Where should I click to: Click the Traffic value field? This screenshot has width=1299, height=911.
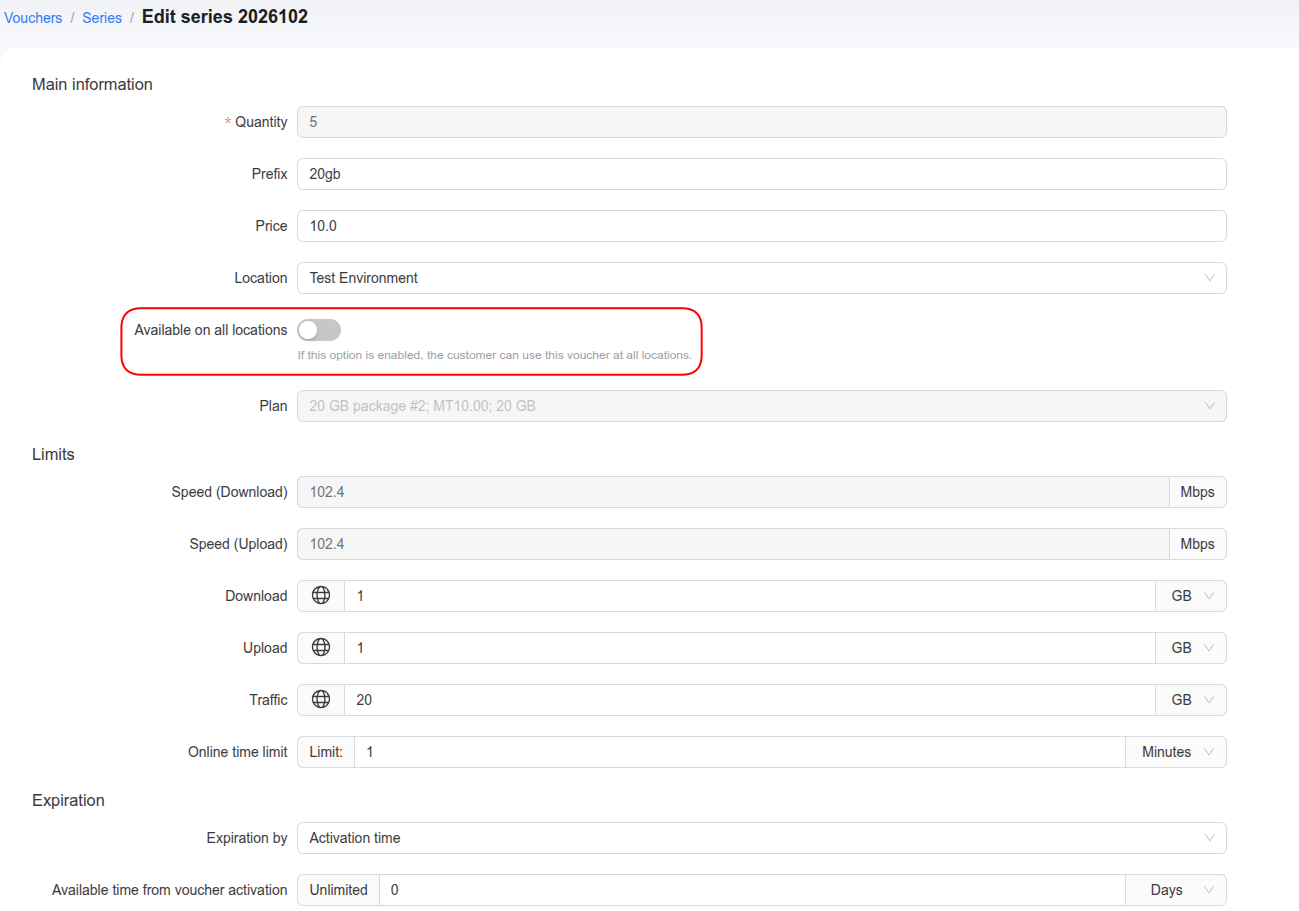click(750, 700)
